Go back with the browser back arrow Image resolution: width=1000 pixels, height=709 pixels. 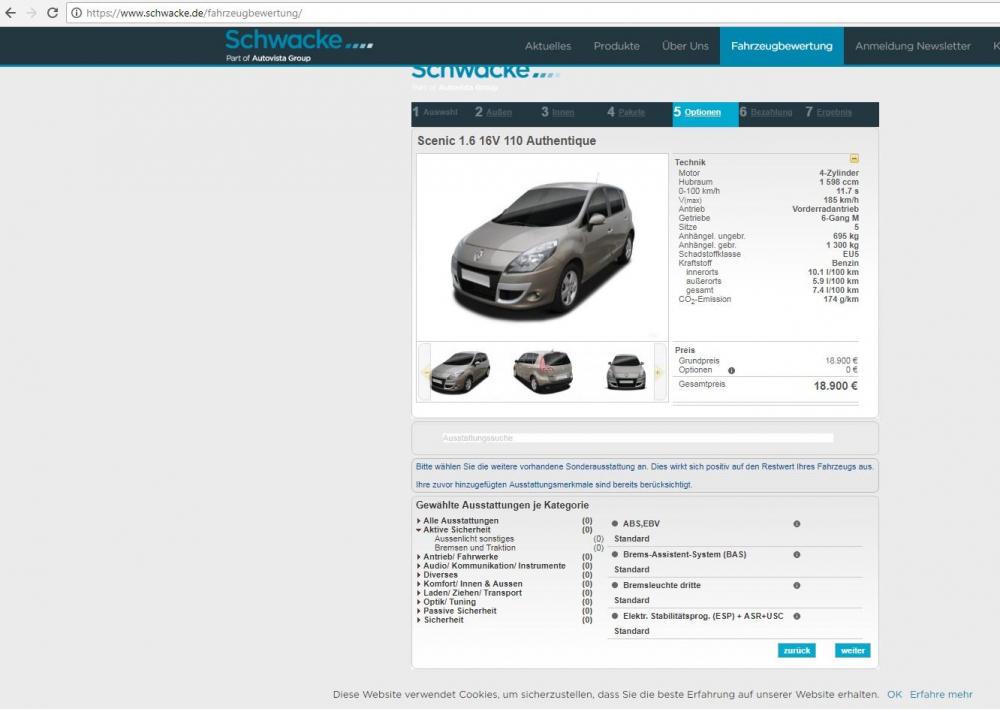[10, 13]
